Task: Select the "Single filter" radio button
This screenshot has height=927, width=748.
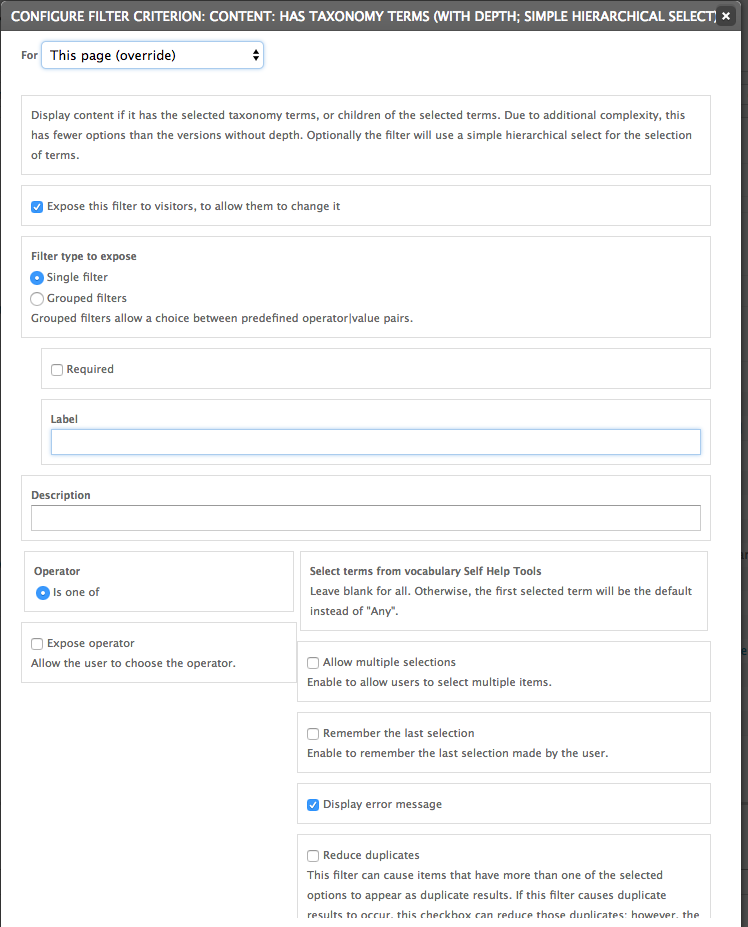Action: click(x=37, y=277)
